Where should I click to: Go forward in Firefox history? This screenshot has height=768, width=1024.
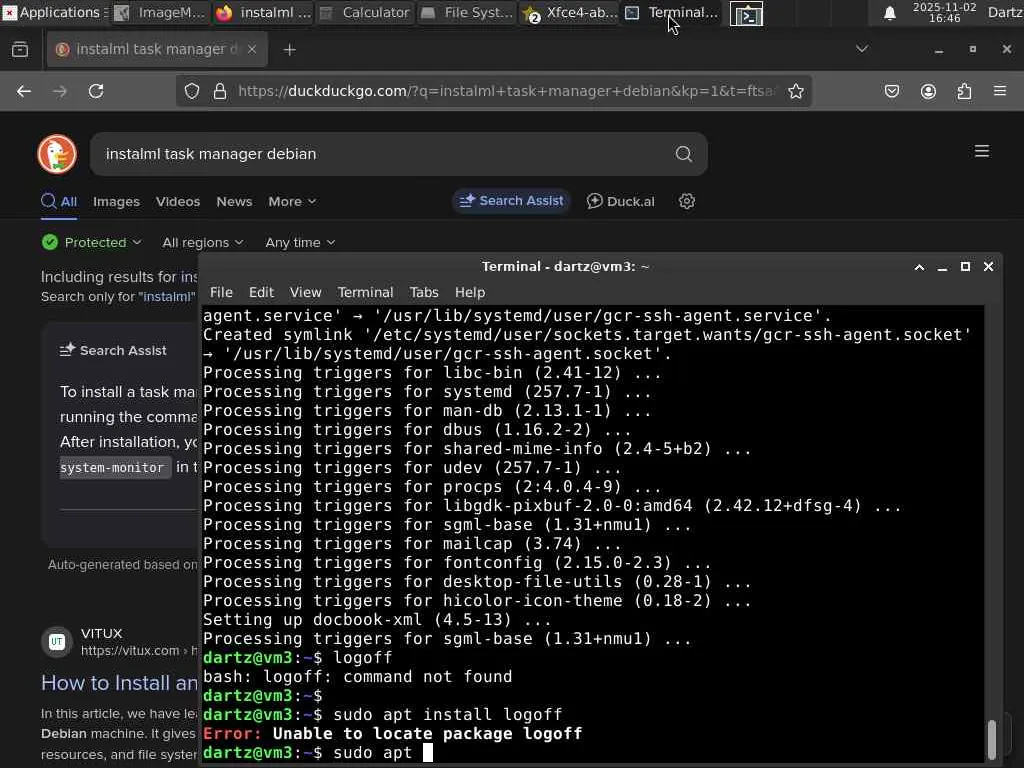60,91
